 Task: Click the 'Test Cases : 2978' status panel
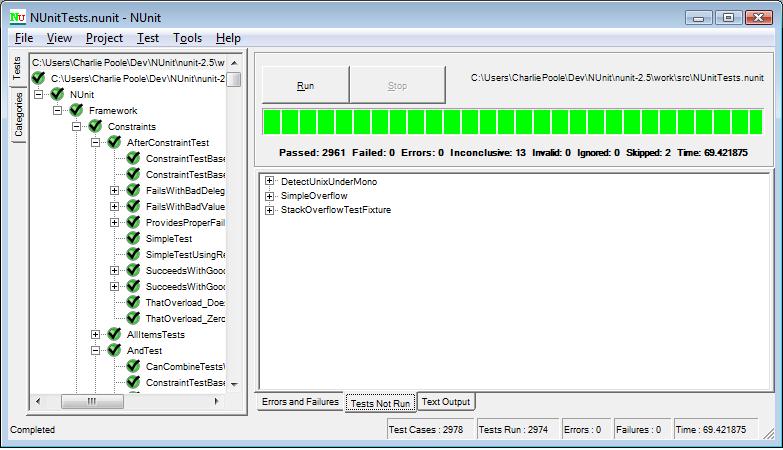pyautogui.click(x=429, y=430)
